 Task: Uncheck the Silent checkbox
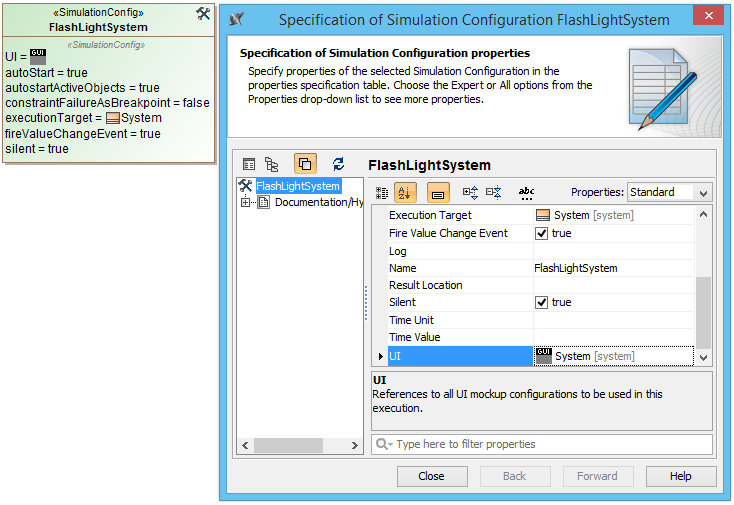point(542,302)
